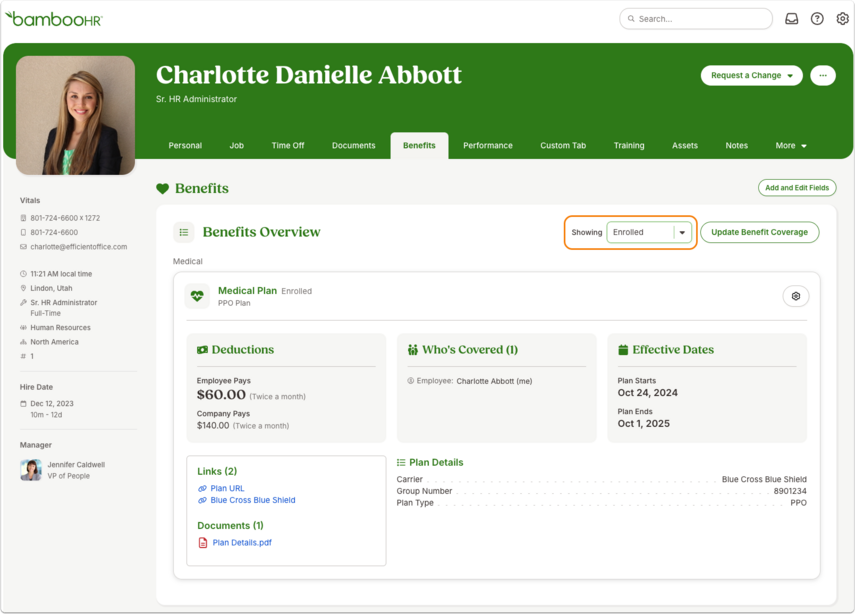Click the Medical Plan settings gear icon
Screen dimensions: 855x614
point(796,296)
